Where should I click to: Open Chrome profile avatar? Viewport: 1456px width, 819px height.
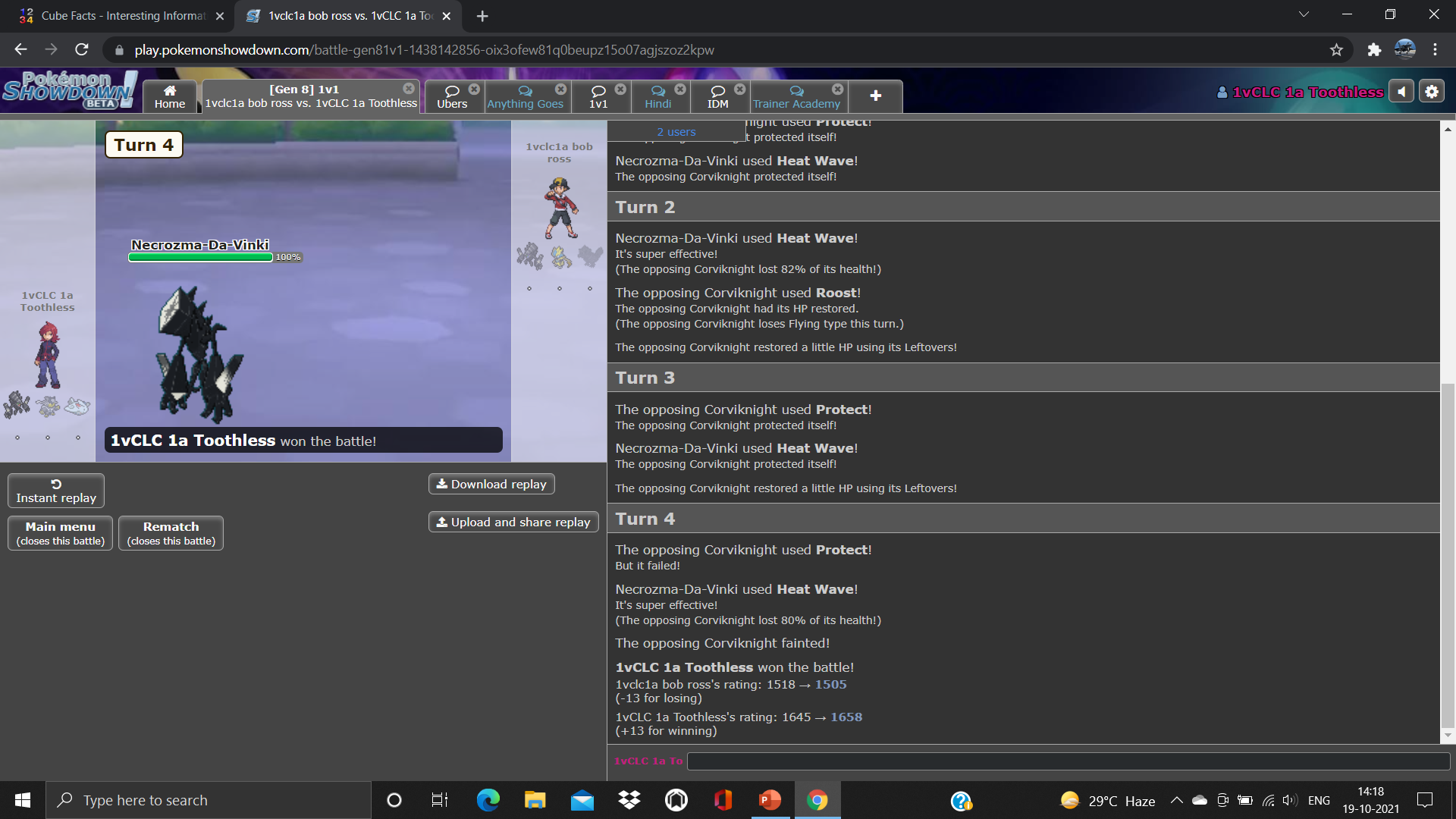pos(1405,49)
